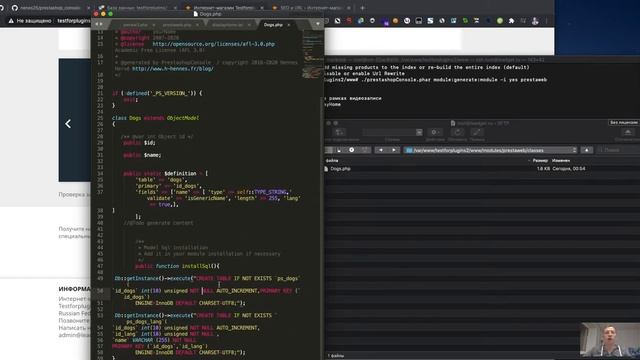The image size is (640, 360).
Task: Open Chrome profile avatar
Action: [x=535, y=21]
